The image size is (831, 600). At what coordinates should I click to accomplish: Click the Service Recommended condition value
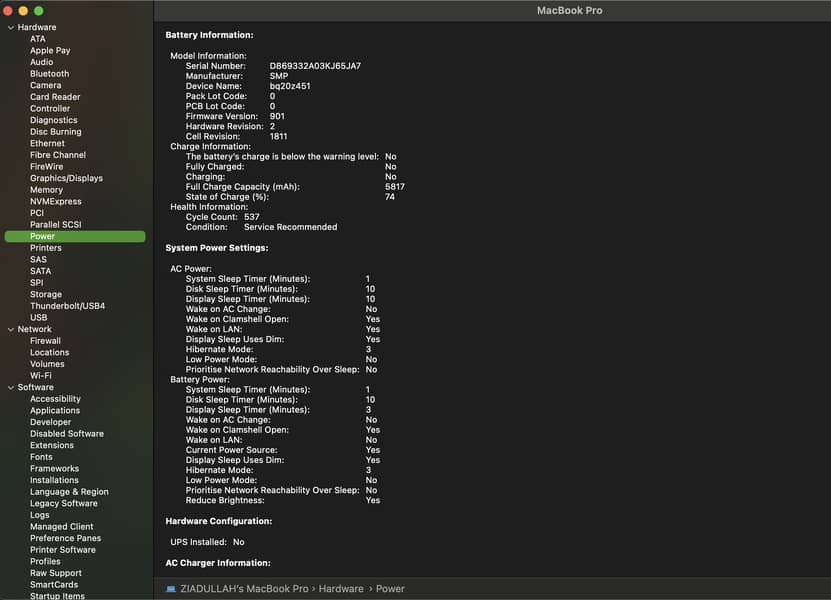coord(290,227)
